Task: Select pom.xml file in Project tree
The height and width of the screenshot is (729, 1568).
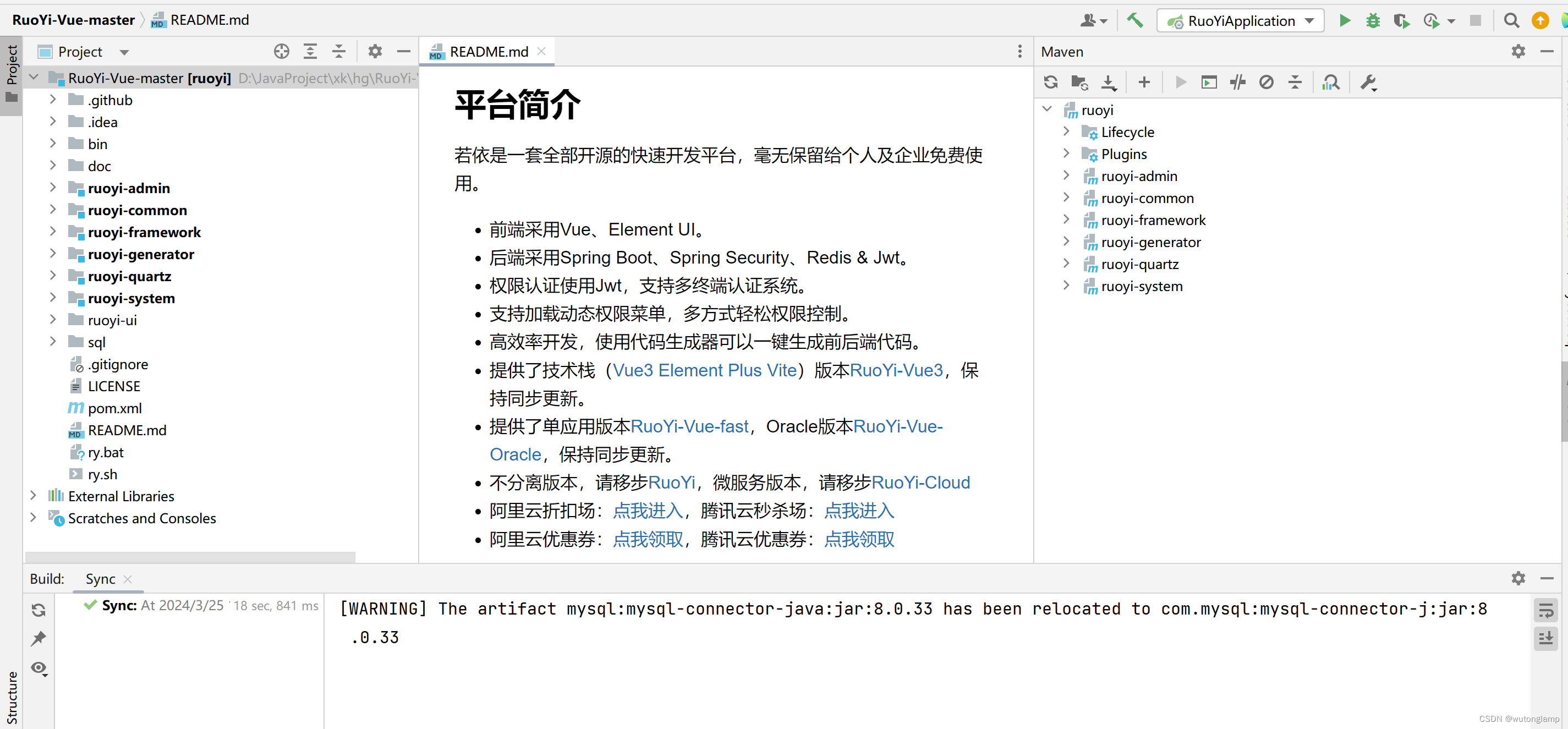Action: (114, 408)
